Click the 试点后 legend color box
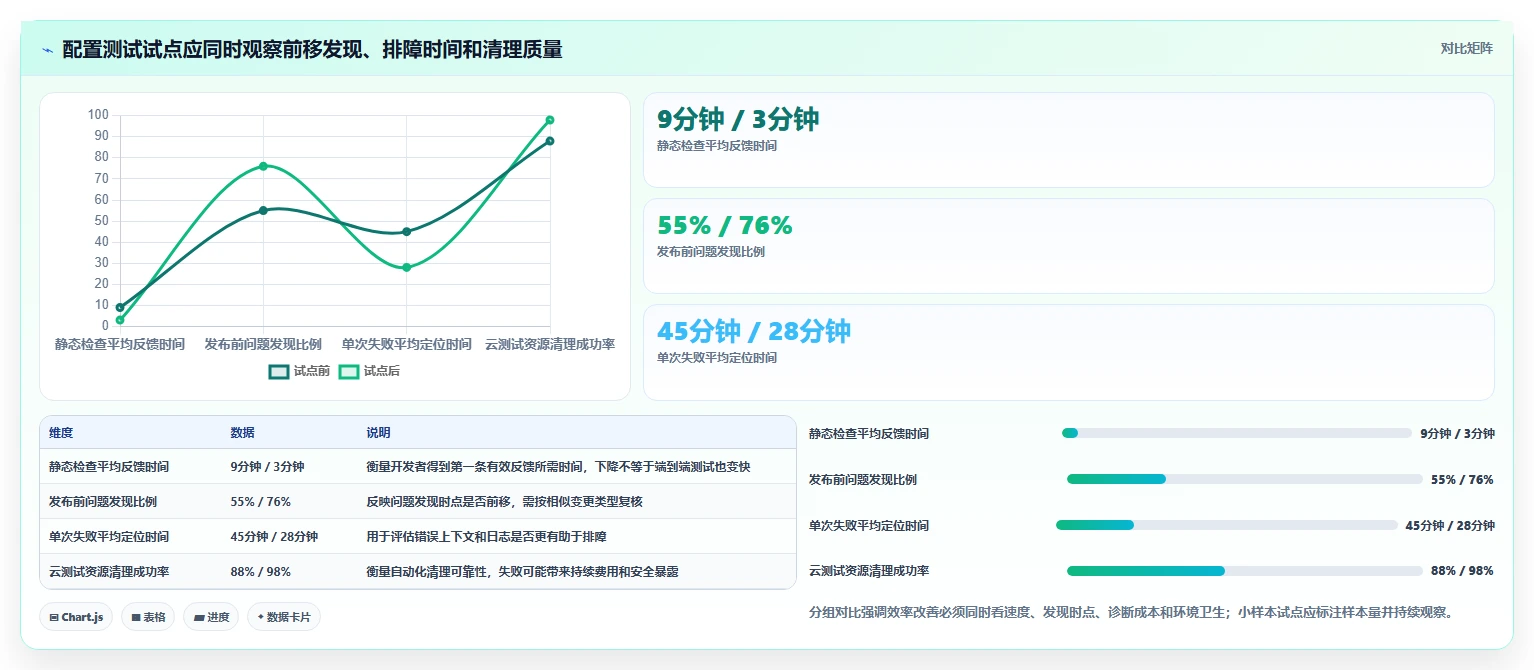This screenshot has width=1534, height=670. [349, 371]
